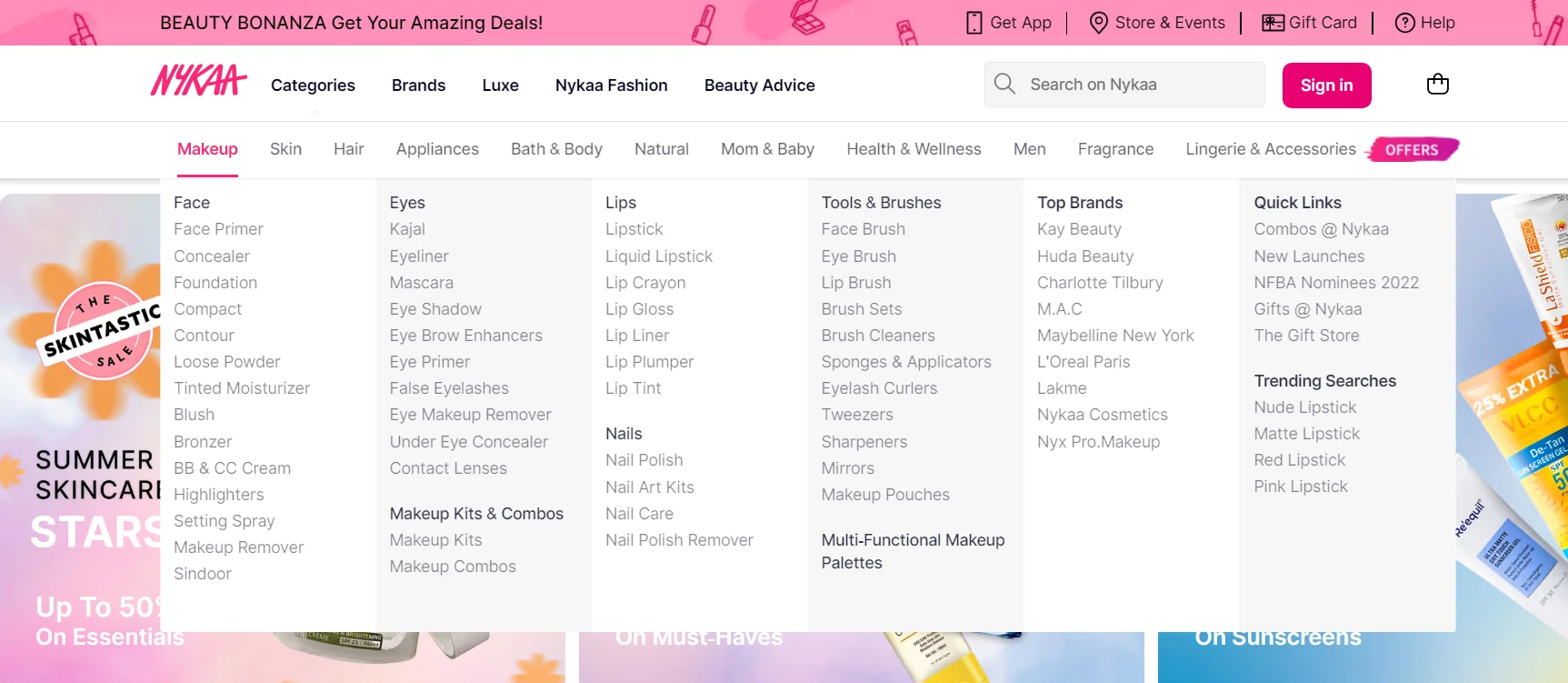Select the Hair category tab
Image resolution: width=1568 pixels, height=683 pixels.
tap(349, 149)
